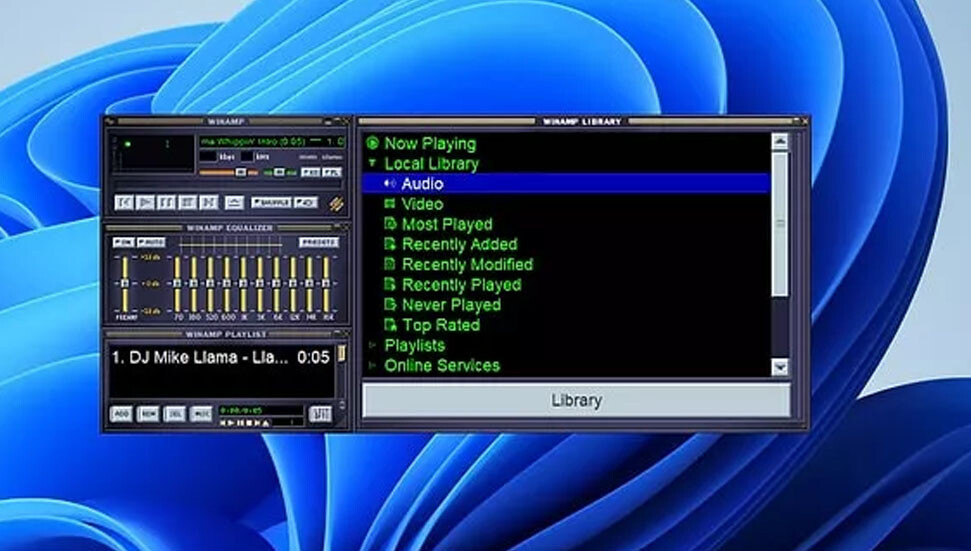
Task: Enable the equalizer AUTO button
Action: (152, 242)
